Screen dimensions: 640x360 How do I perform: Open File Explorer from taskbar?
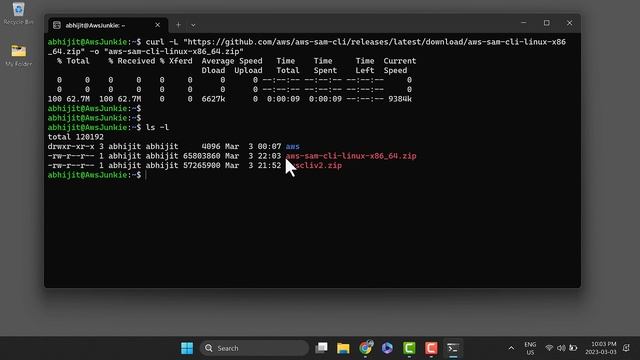343,348
